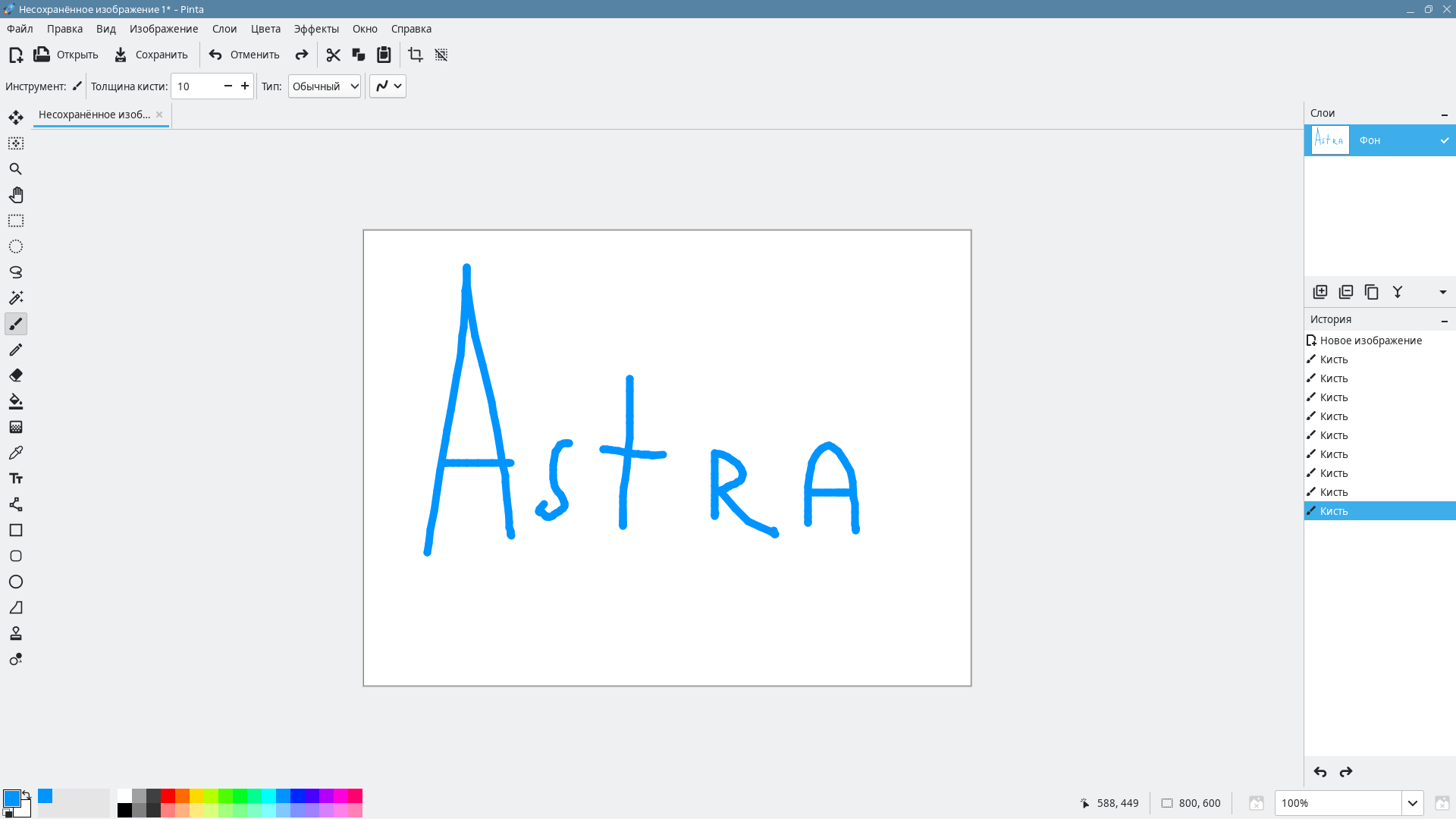Click the primary blue color swatch
1456x819 pixels.
pyautogui.click(x=11, y=799)
